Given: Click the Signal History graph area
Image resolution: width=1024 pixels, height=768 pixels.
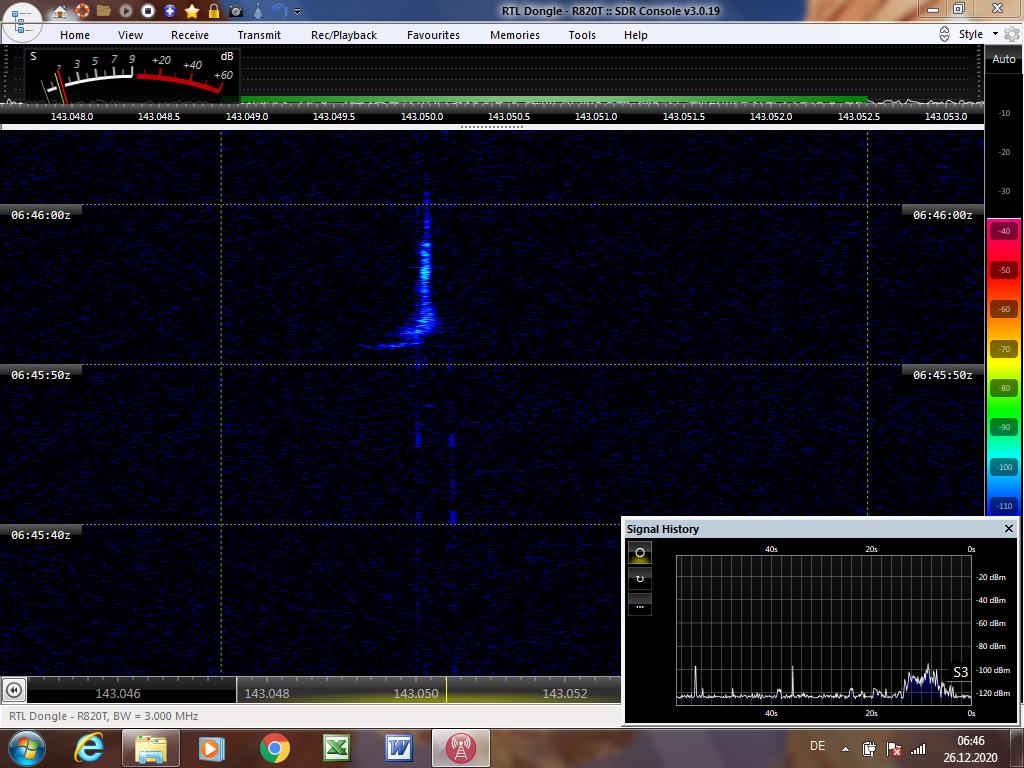Looking at the screenshot, I should coord(824,630).
